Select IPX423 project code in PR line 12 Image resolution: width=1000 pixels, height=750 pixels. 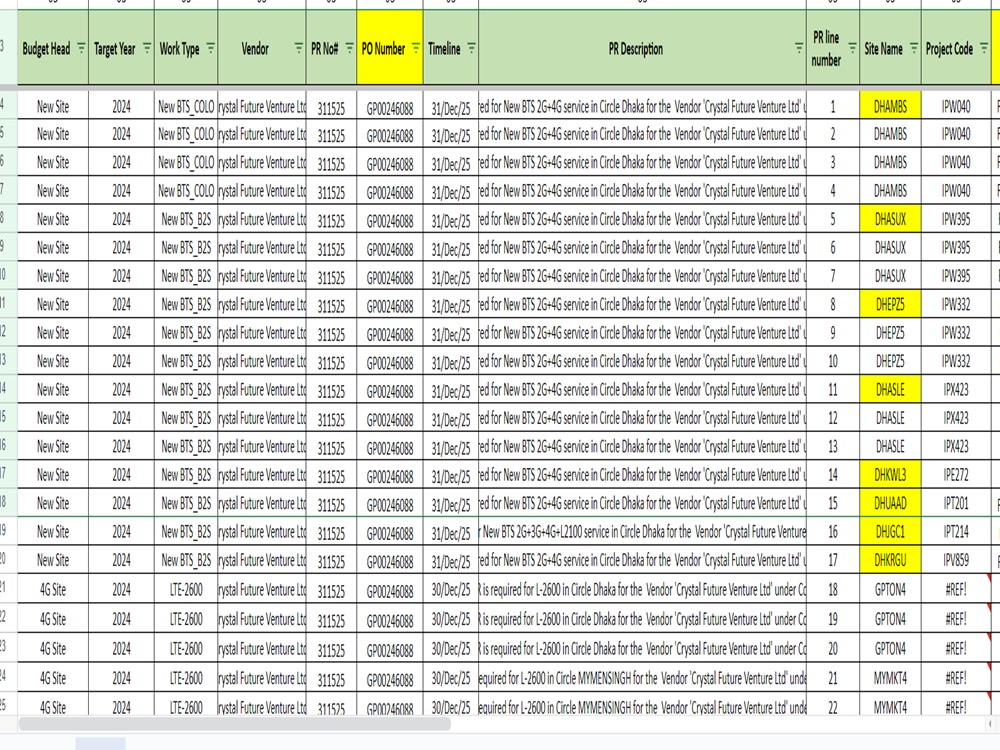pos(956,418)
